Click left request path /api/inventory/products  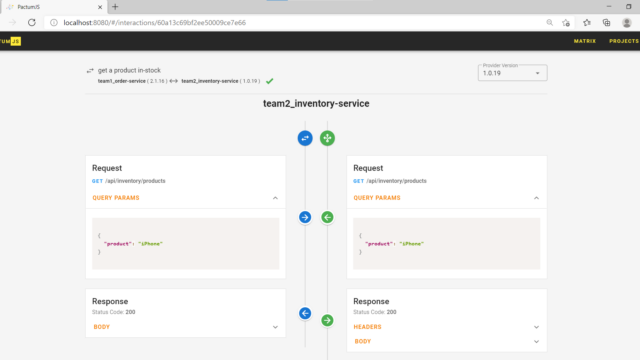point(135,181)
